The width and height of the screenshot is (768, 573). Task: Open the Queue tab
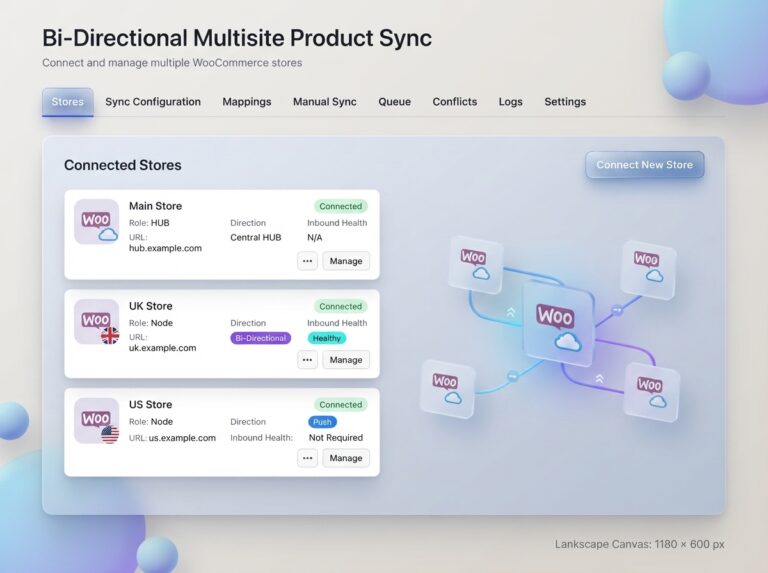tap(394, 102)
